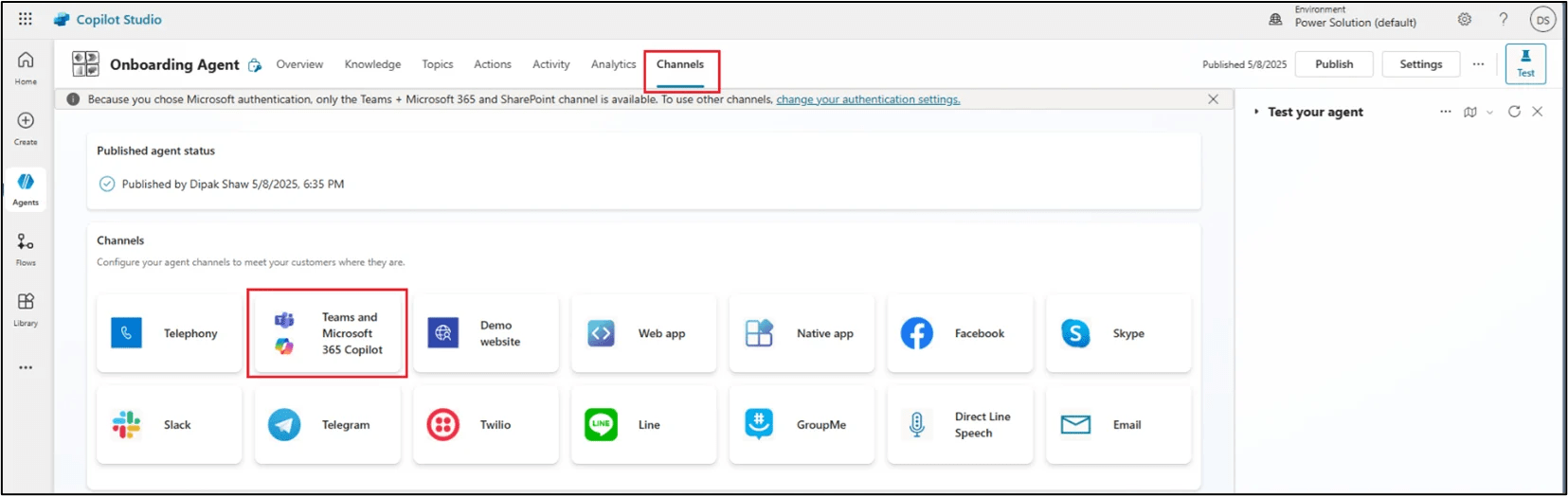Viewport: 1568px width, 496px height.
Task: Collapse the Test your agent arrow
Action: pyautogui.click(x=1256, y=112)
